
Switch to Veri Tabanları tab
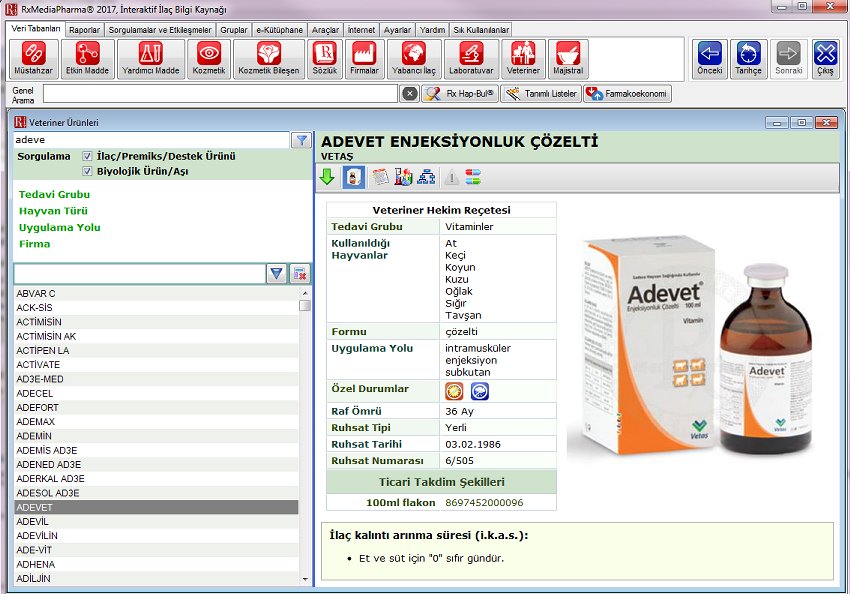(x=36, y=29)
